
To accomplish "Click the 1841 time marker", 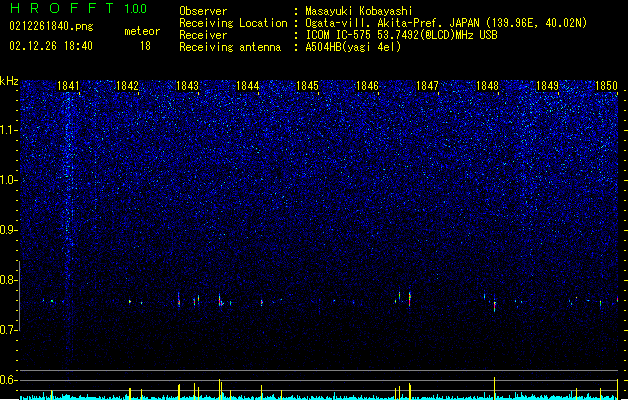I will [68, 86].
